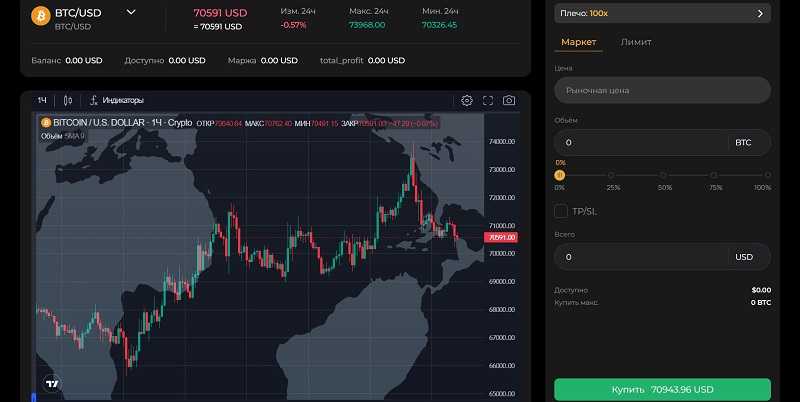Take a chart snapshot with the camera icon
This screenshot has width=800, height=402.
coord(509,100)
